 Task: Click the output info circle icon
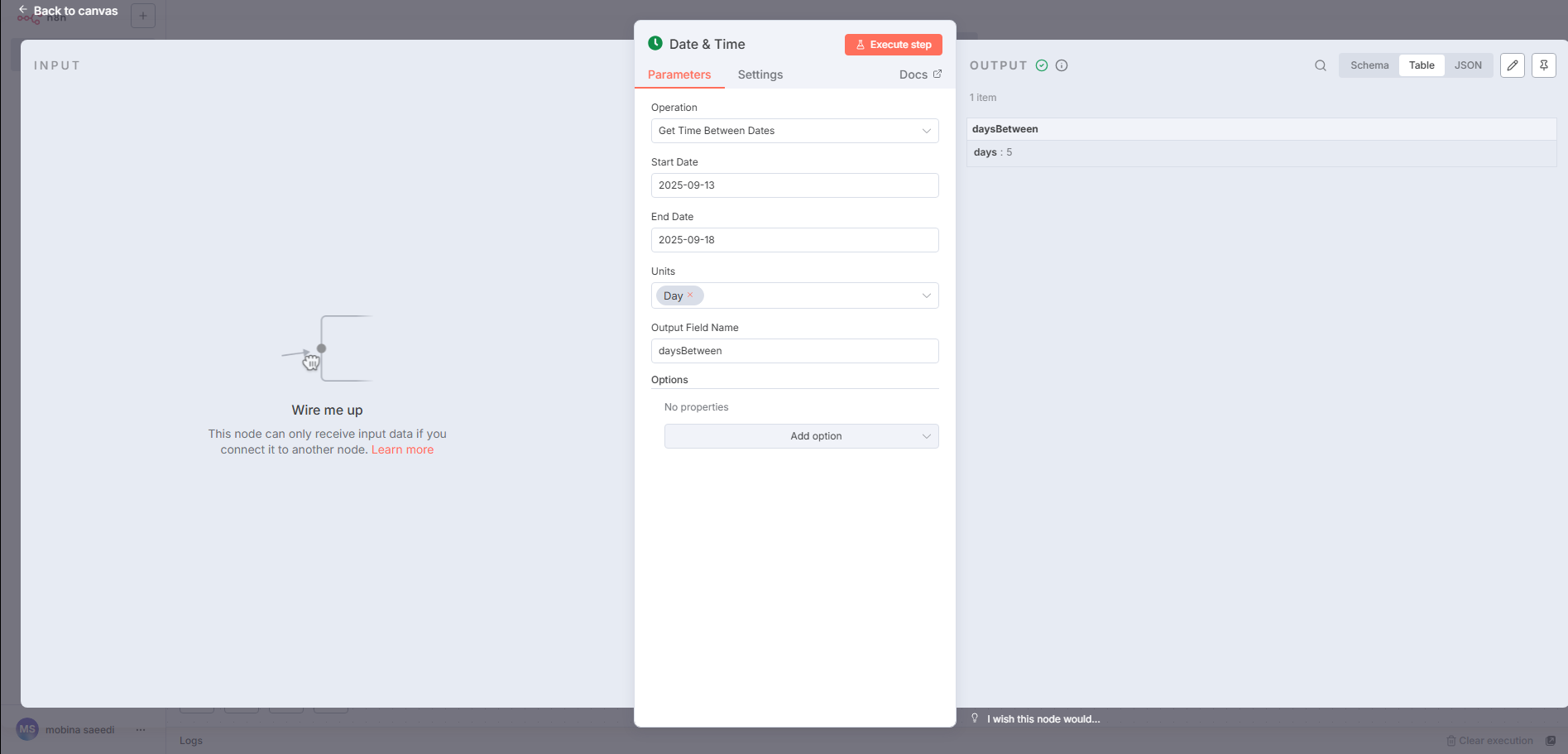[1062, 65]
